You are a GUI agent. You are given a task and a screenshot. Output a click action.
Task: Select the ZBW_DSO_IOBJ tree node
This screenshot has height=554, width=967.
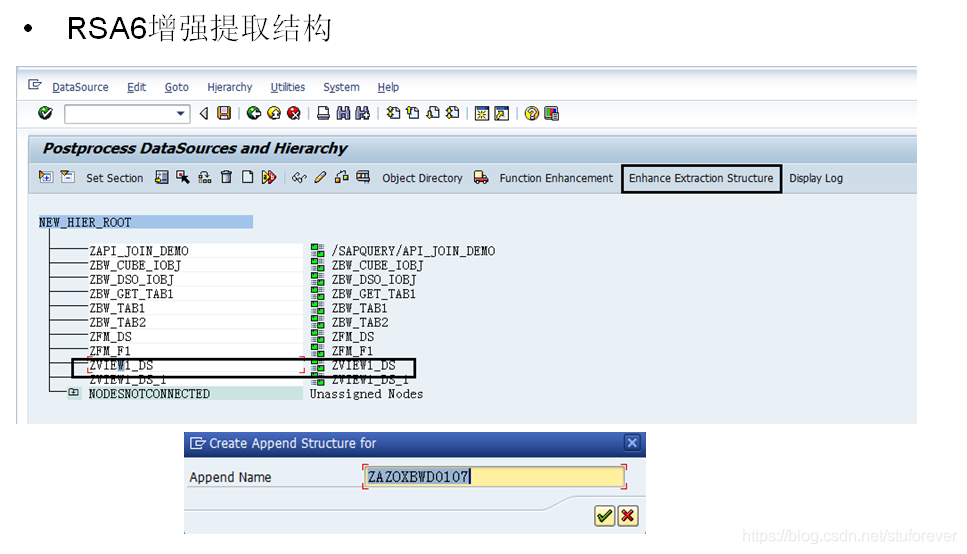131,279
